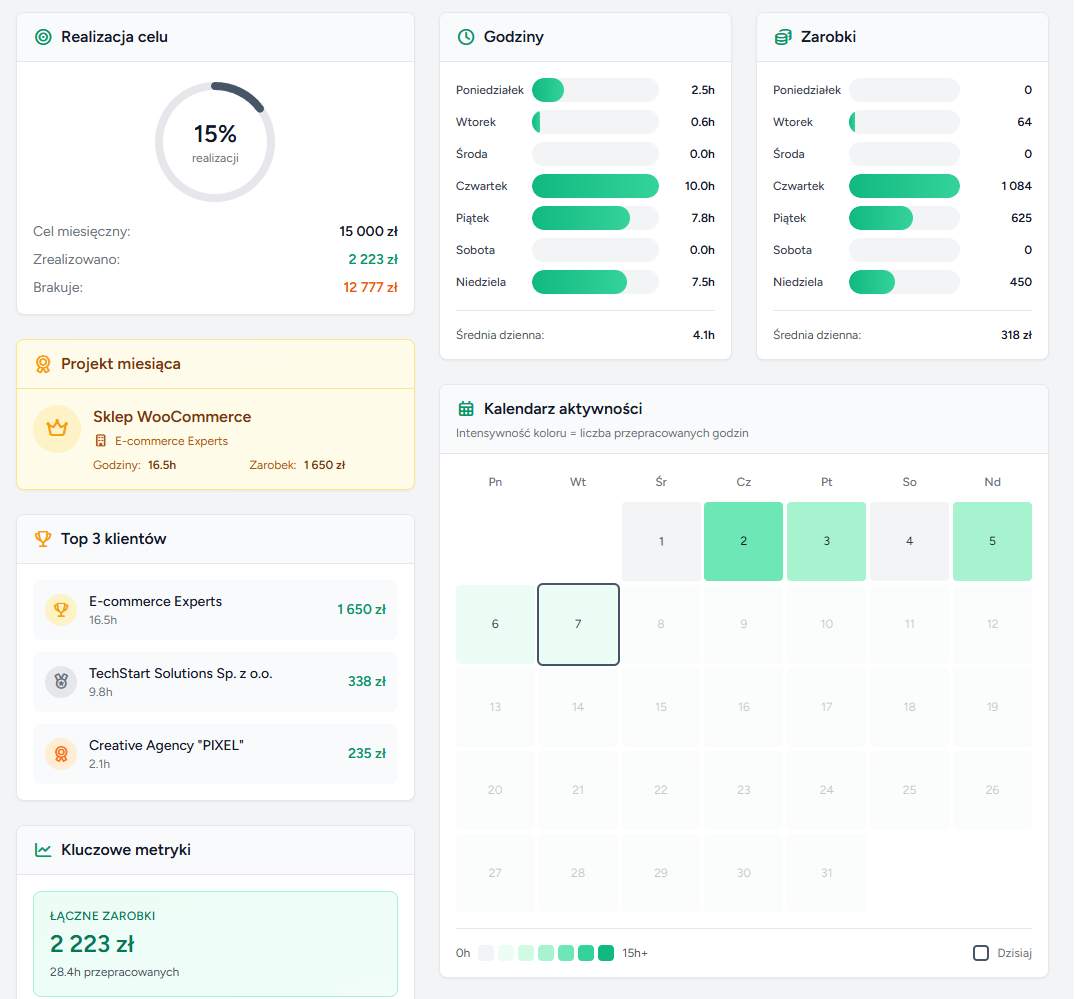The width and height of the screenshot is (1075, 999).
Task: Open the Creative Agency "PIXEL" client row
Action: tap(215, 754)
